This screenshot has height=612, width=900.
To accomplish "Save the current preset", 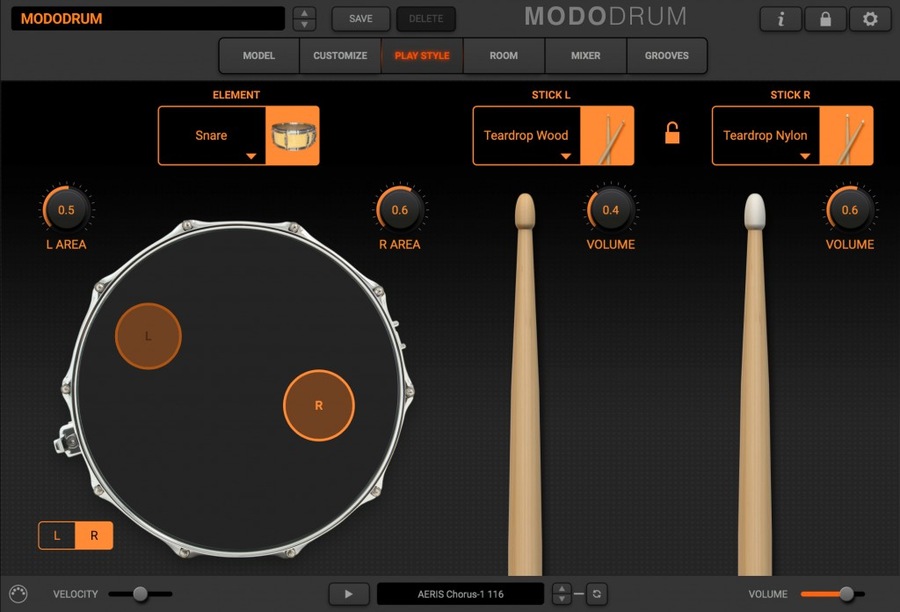I will point(360,18).
